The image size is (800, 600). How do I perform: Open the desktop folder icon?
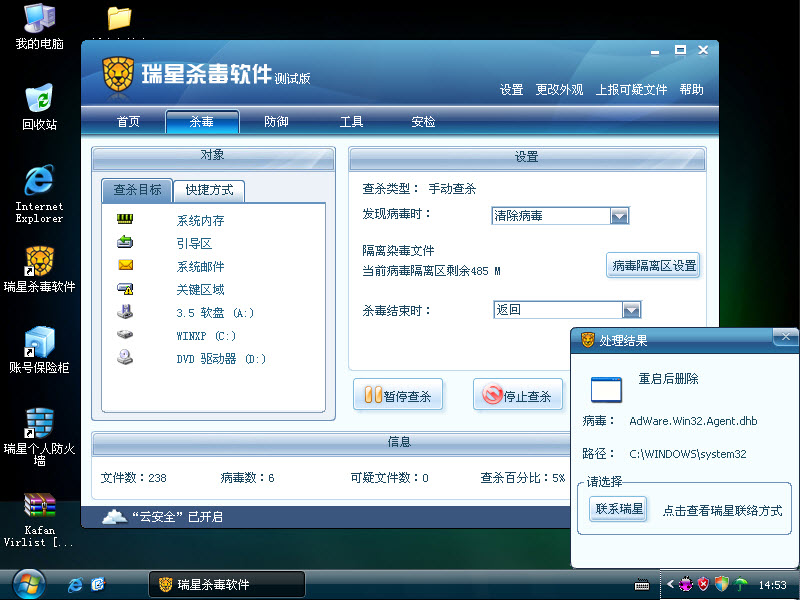119,18
